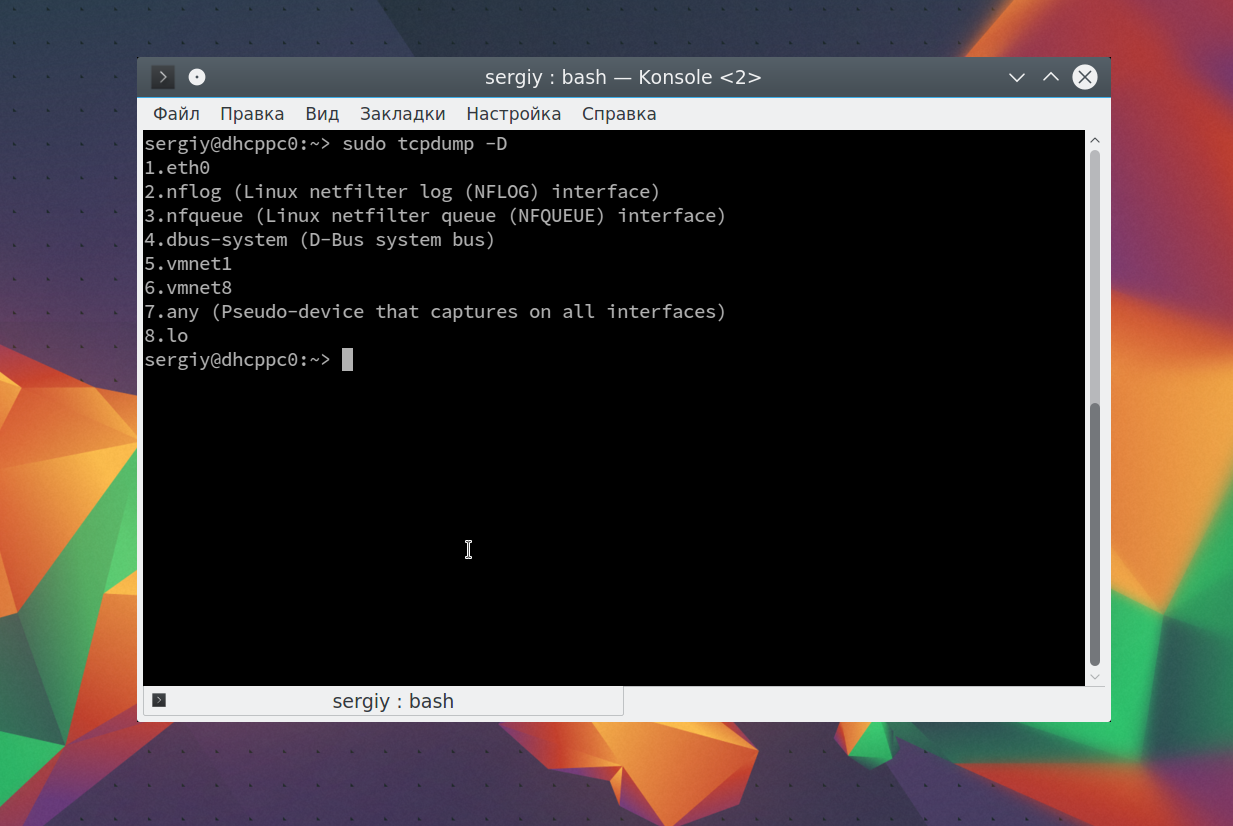Click the scrollbar down arrow

click(x=1095, y=677)
